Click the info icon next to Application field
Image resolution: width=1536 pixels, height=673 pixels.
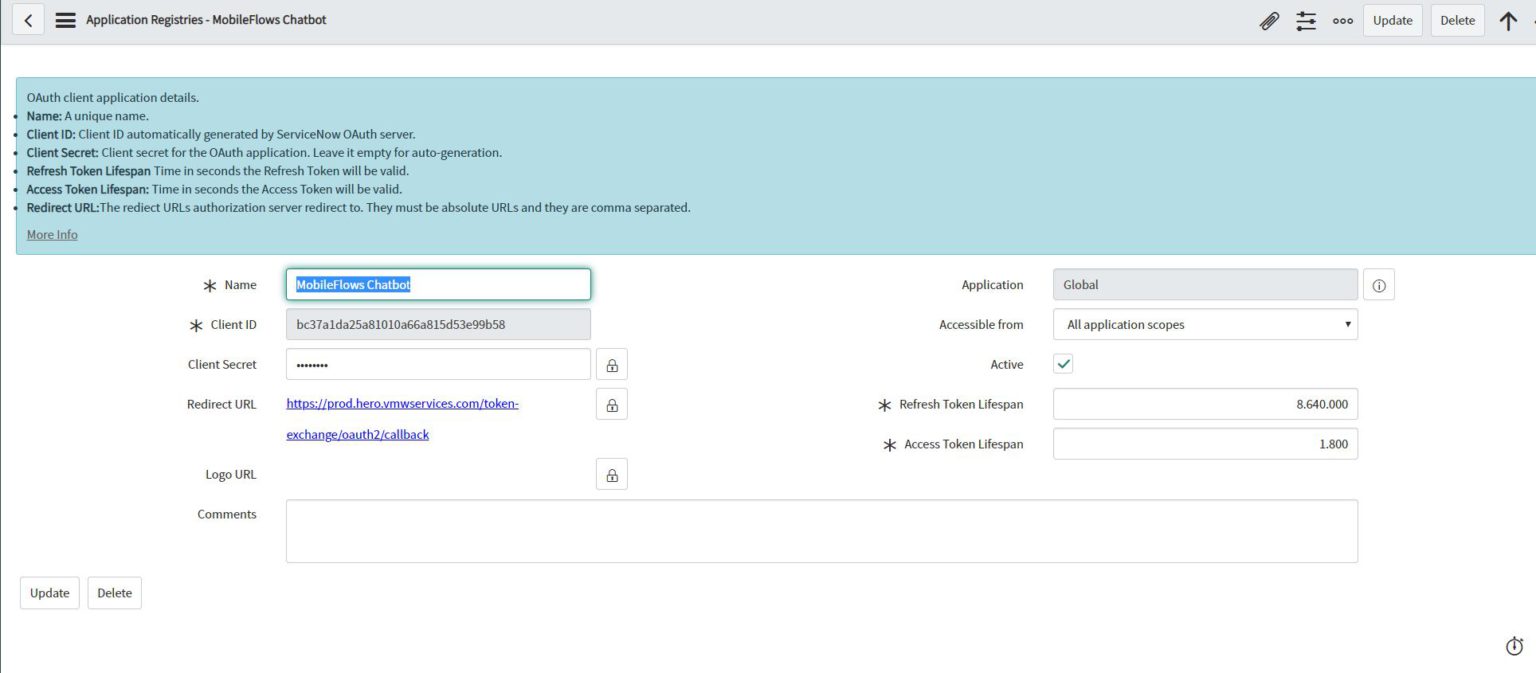1379,284
